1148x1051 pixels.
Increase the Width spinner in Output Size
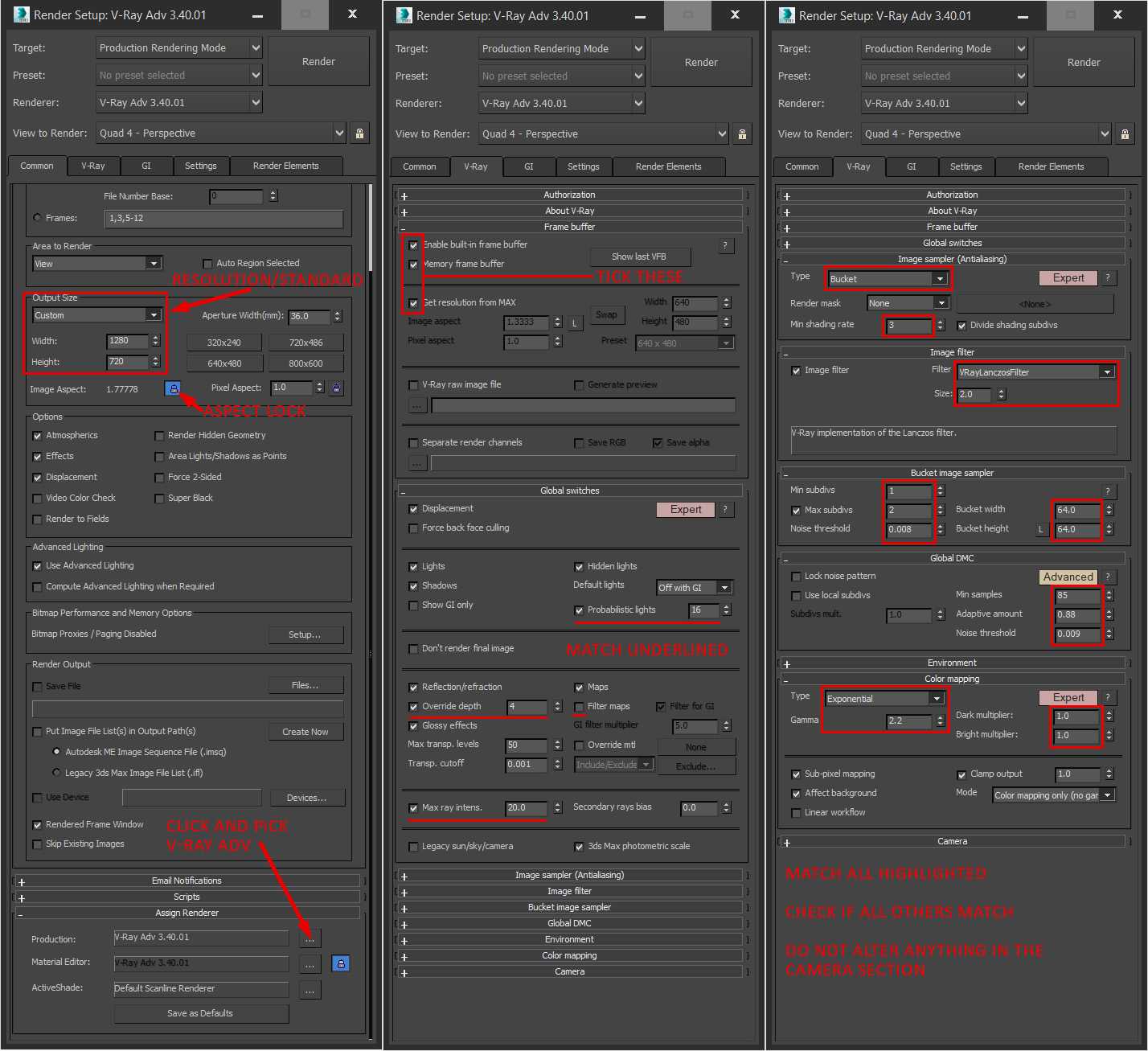coord(156,338)
